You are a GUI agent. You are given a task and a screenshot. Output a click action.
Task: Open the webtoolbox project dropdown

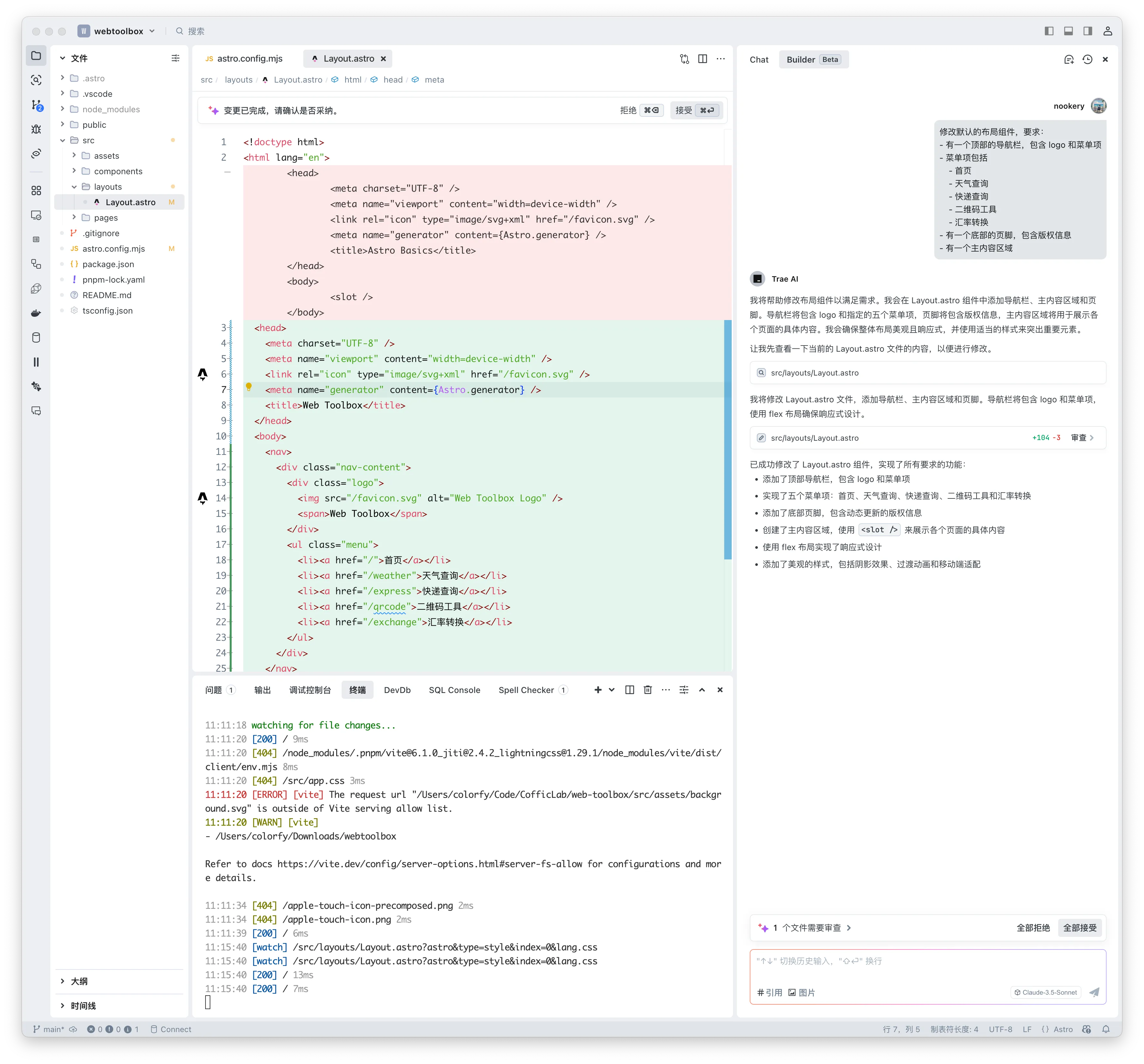pos(118,31)
